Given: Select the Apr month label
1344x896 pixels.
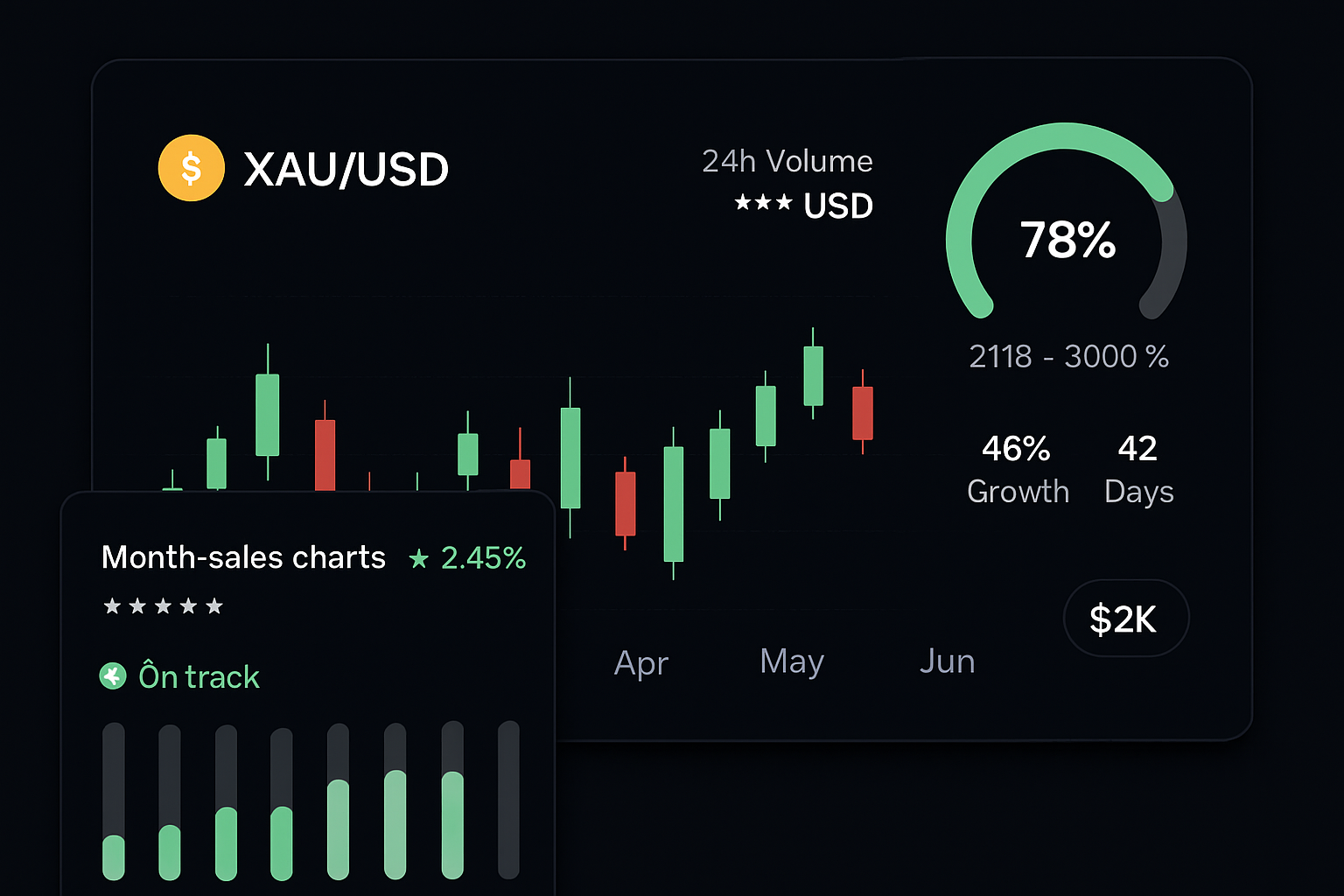Looking at the screenshot, I should 641,663.
